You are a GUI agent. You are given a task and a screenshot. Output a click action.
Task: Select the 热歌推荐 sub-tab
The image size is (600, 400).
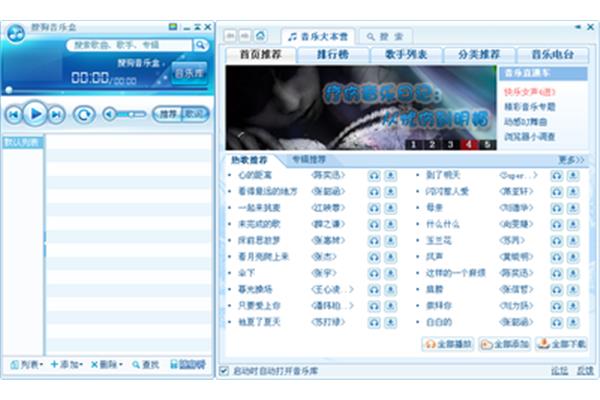coord(249,160)
